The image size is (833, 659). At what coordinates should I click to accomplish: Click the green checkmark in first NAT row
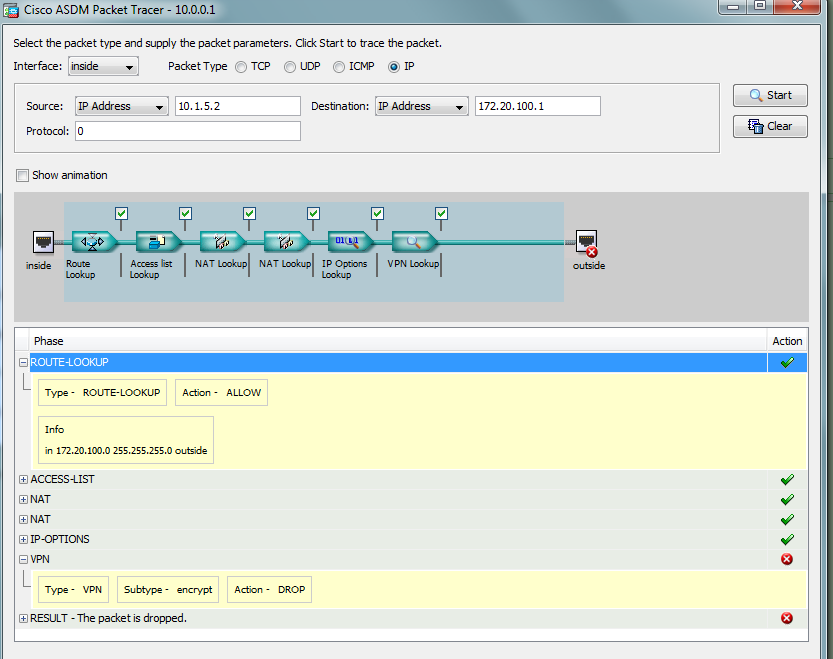click(787, 500)
